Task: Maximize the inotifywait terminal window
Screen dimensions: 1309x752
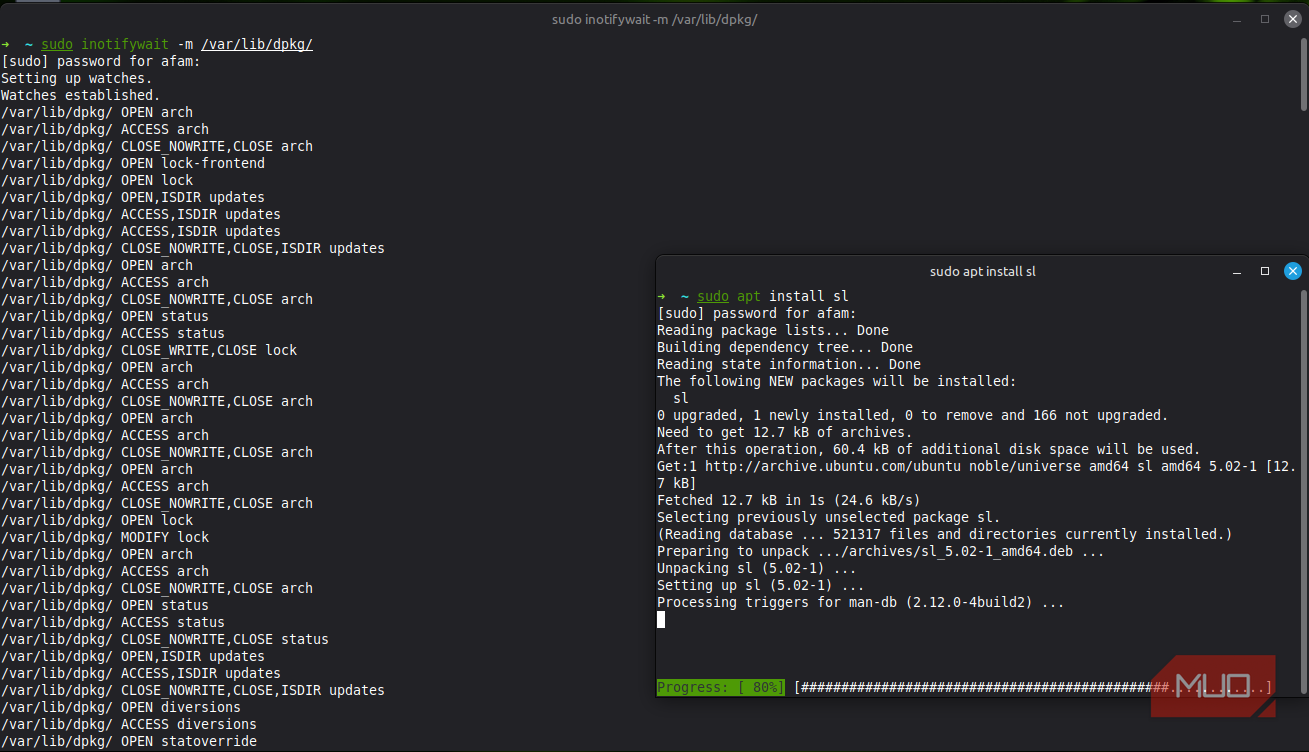Action: 1265,19
